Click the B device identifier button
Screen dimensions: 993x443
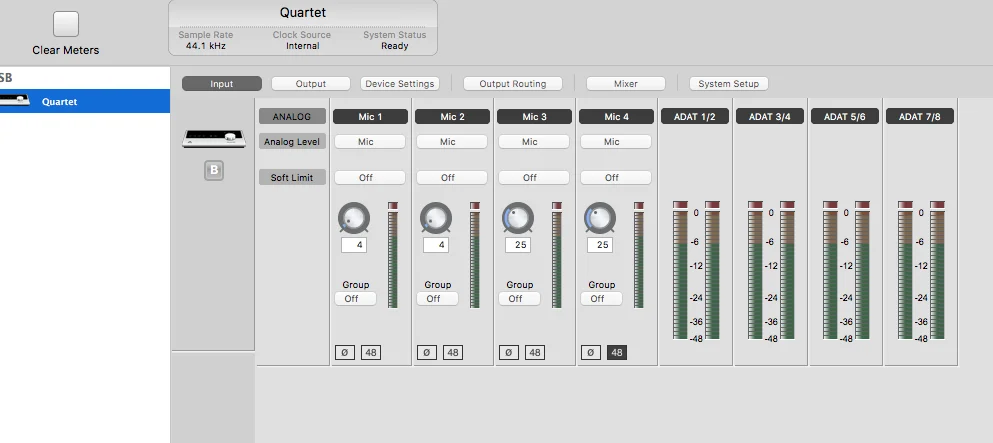coord(214,170)
